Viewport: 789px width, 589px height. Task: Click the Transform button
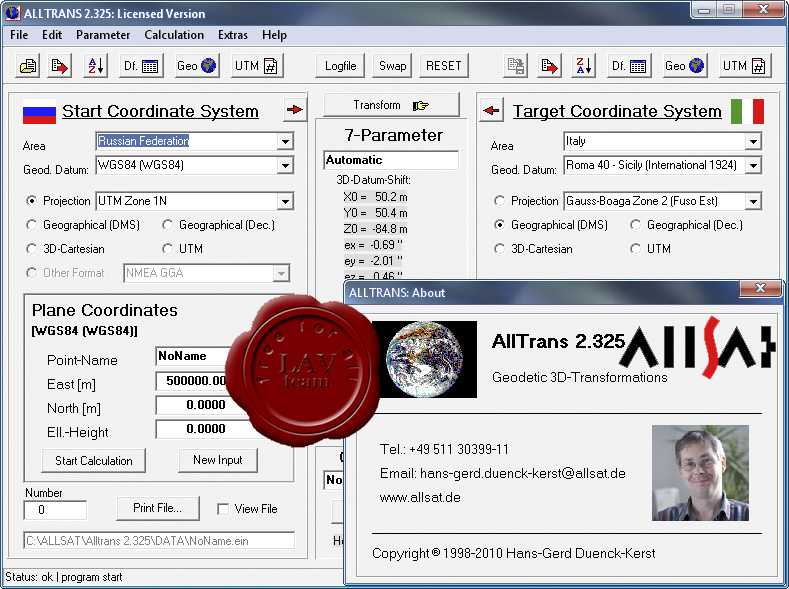tap(391, 105)
